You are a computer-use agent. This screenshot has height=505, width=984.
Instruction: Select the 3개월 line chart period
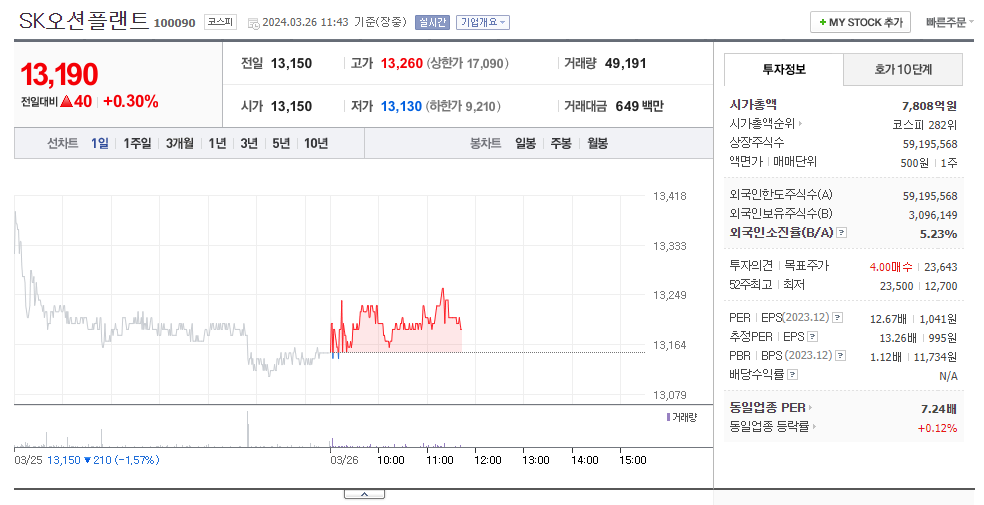pos(179,144)
